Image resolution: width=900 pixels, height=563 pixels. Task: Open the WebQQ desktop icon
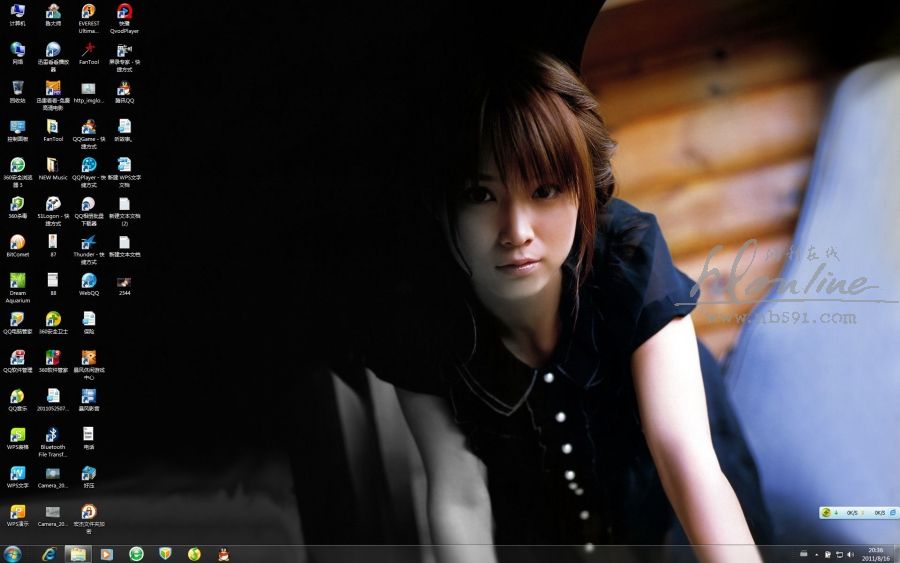click(x=88, y=281)
